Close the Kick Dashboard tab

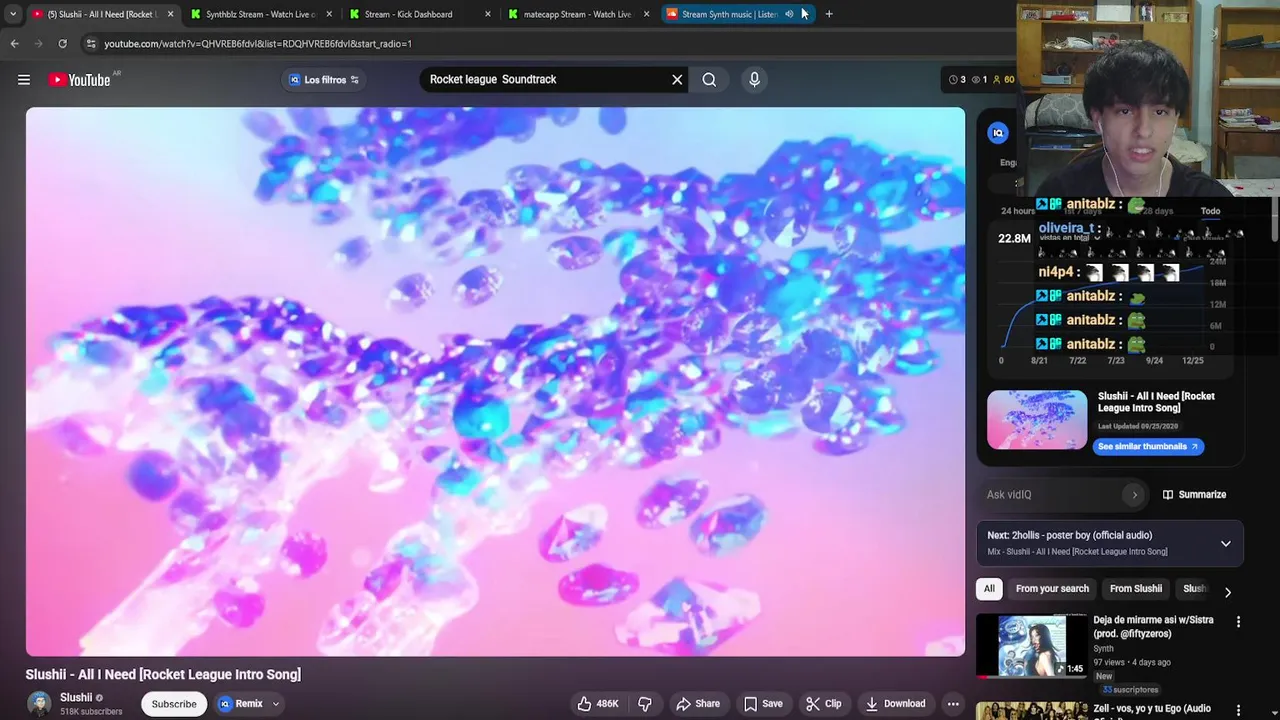(488, 14)
